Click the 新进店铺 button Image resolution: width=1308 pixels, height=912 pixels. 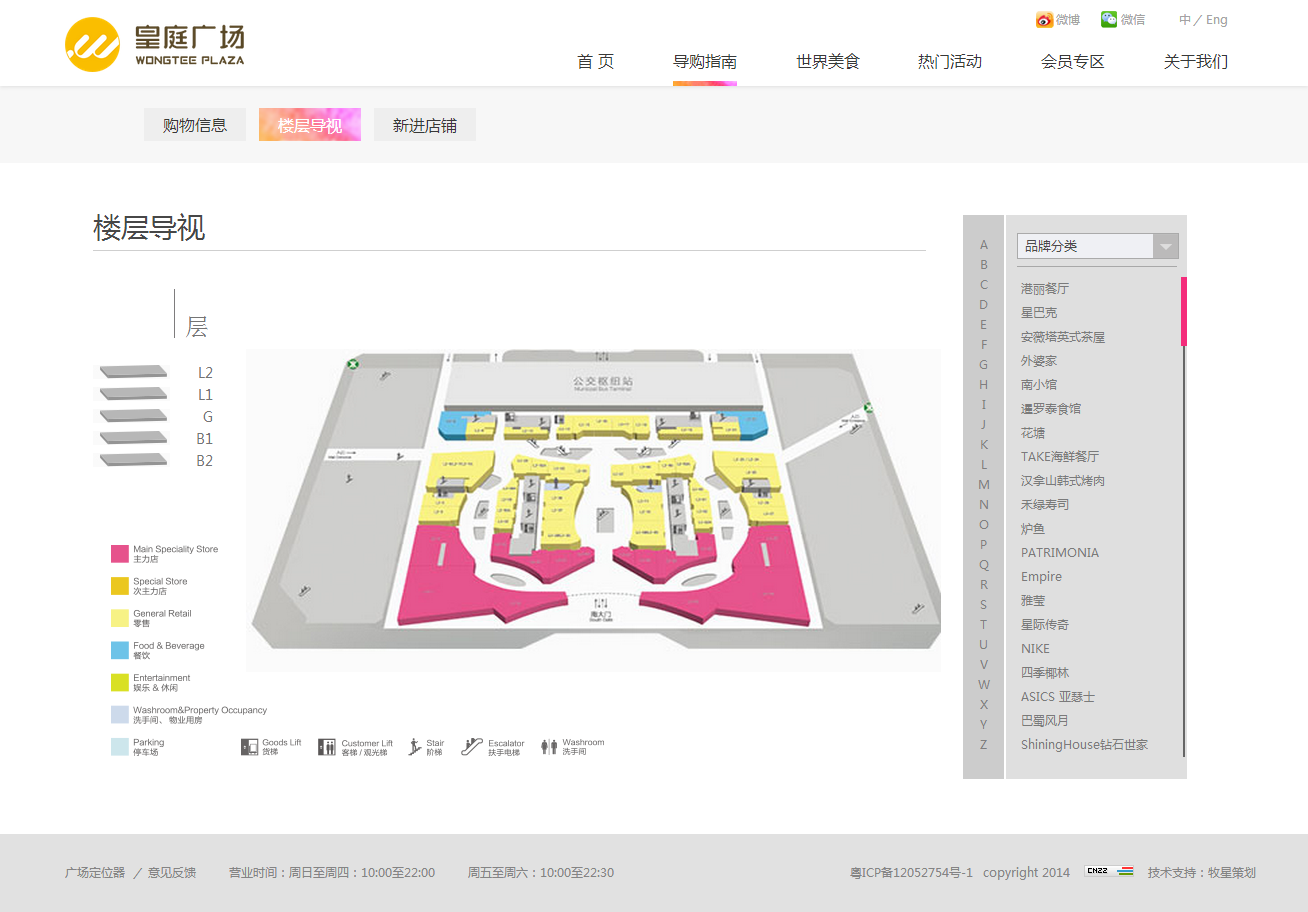point(424,124)
